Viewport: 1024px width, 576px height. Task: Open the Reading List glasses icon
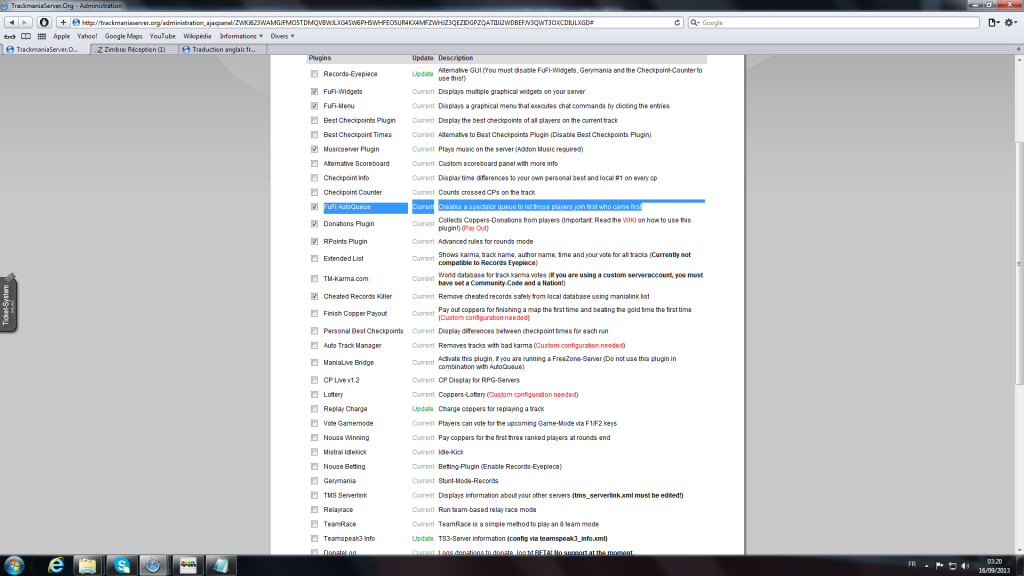(x=10, y=37)
